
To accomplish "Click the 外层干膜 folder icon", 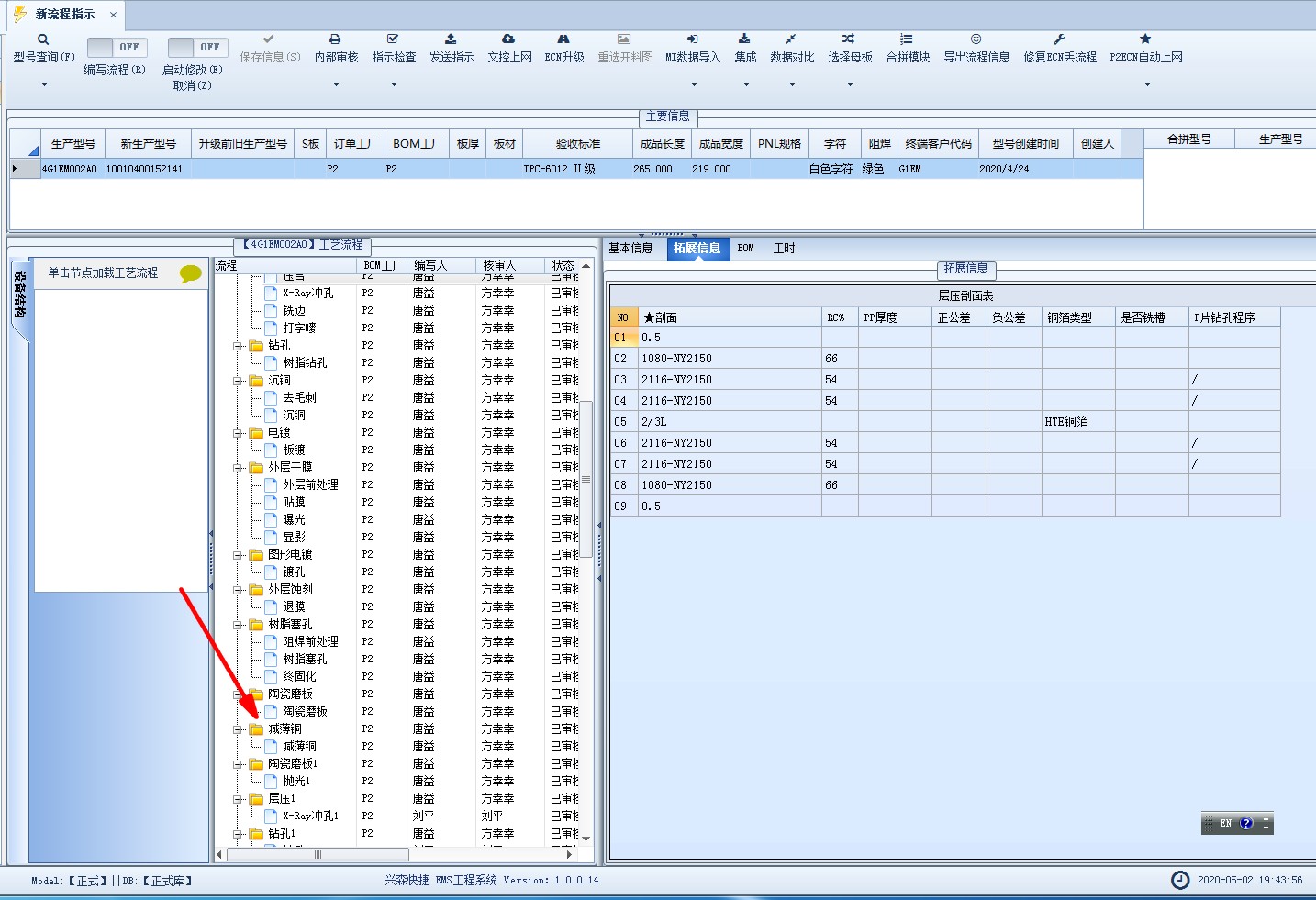I will (x=257, y=468).
